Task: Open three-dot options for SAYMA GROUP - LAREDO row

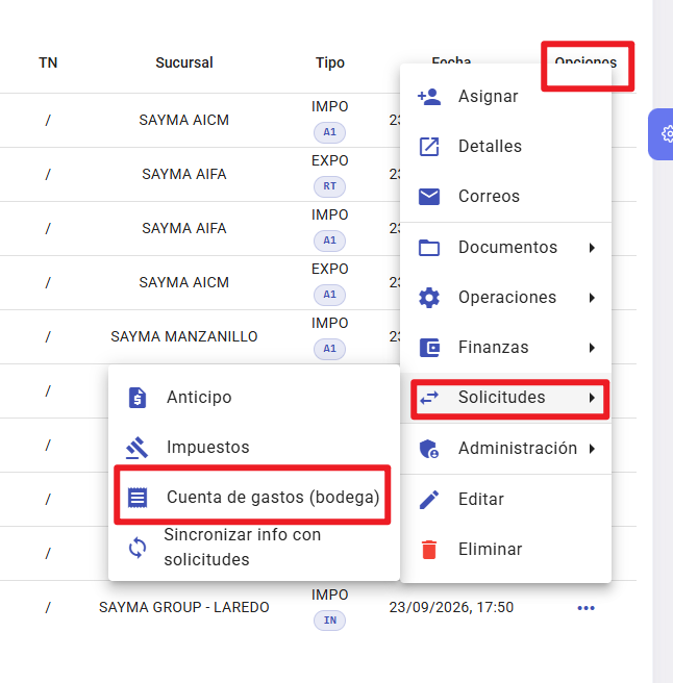Action: (586, 608)
